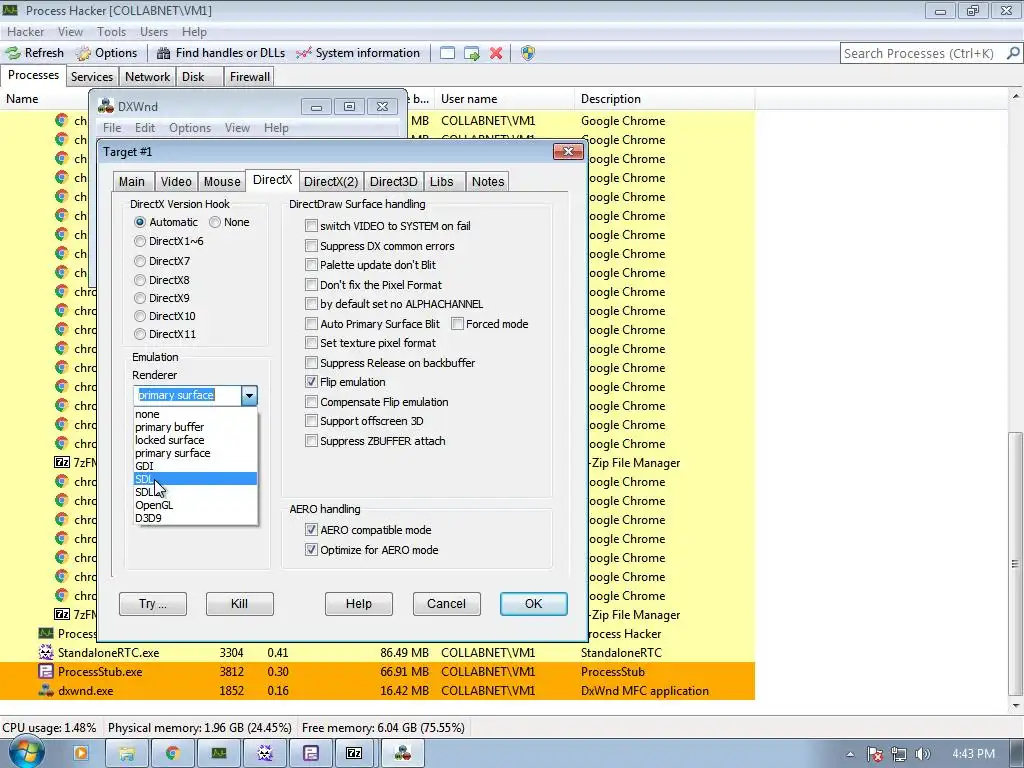Viewport: 1024px width, 768px height.
Task: Select the None DirectX hook radio button
Action: 215,222
